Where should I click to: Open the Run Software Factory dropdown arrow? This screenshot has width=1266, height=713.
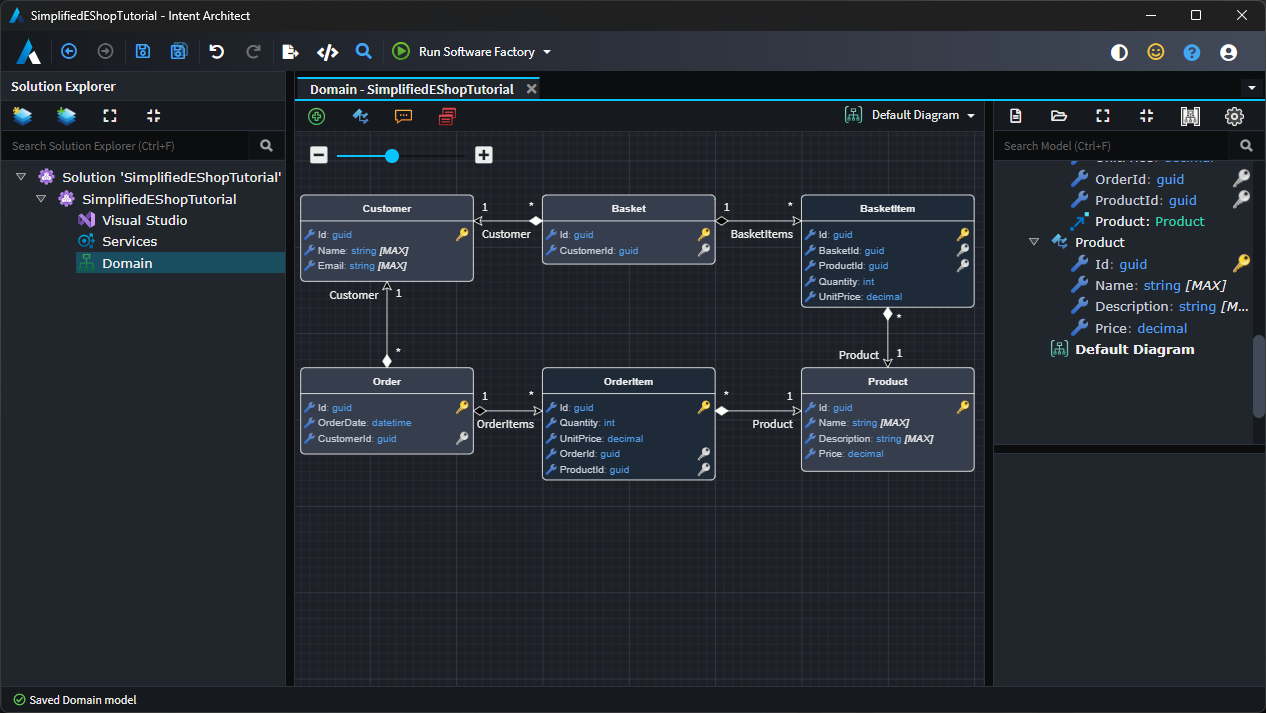click(x=547, y=52)
